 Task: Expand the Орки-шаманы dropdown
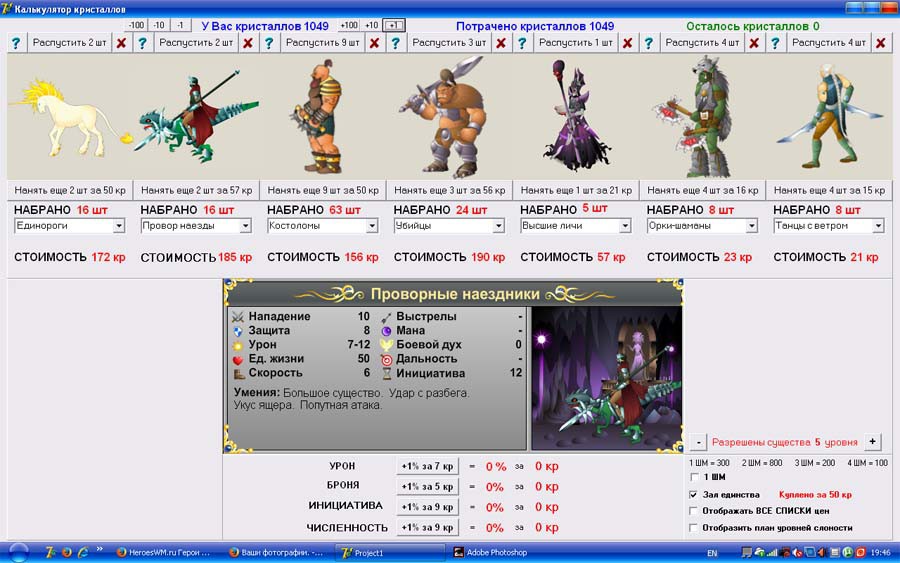pyautogui.click(x=751, y=226)
